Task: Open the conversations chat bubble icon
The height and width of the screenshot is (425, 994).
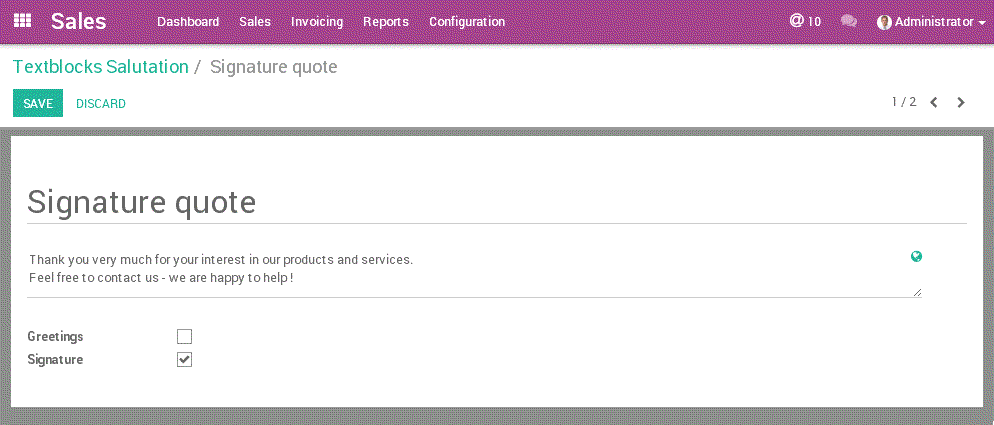Action: [x=848, y=22]
